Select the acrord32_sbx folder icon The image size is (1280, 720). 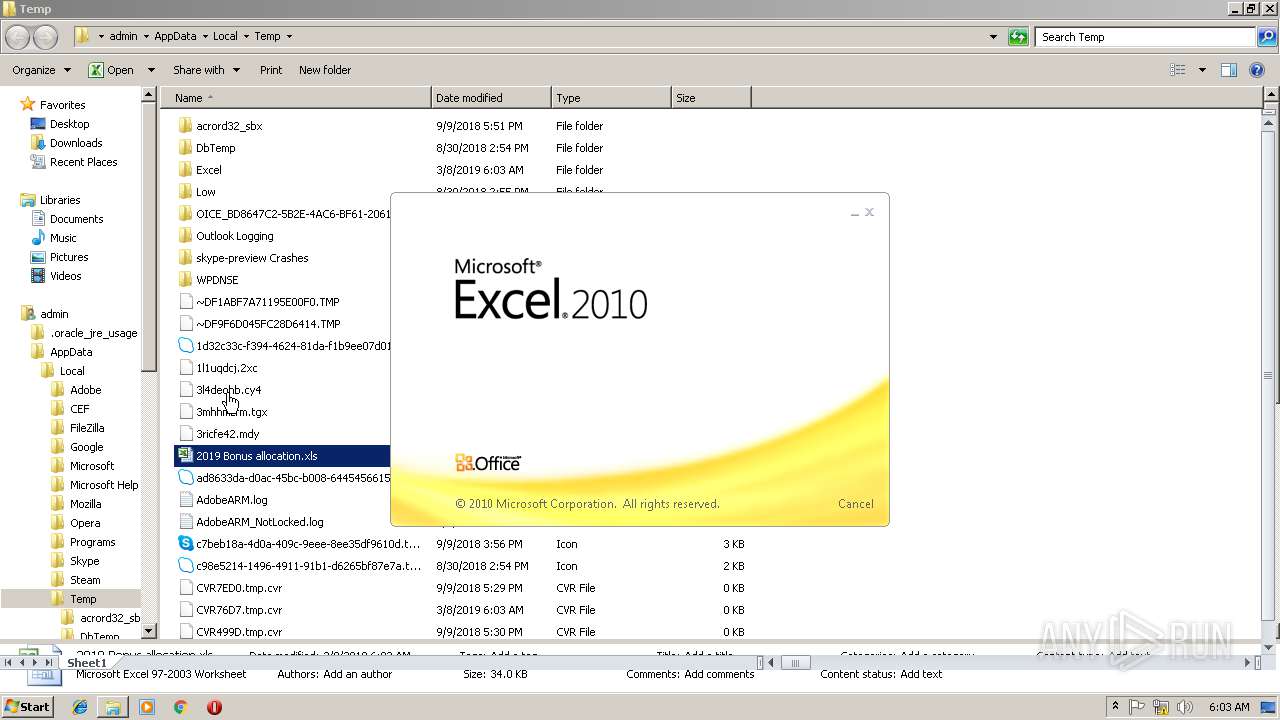coord(185,126)
